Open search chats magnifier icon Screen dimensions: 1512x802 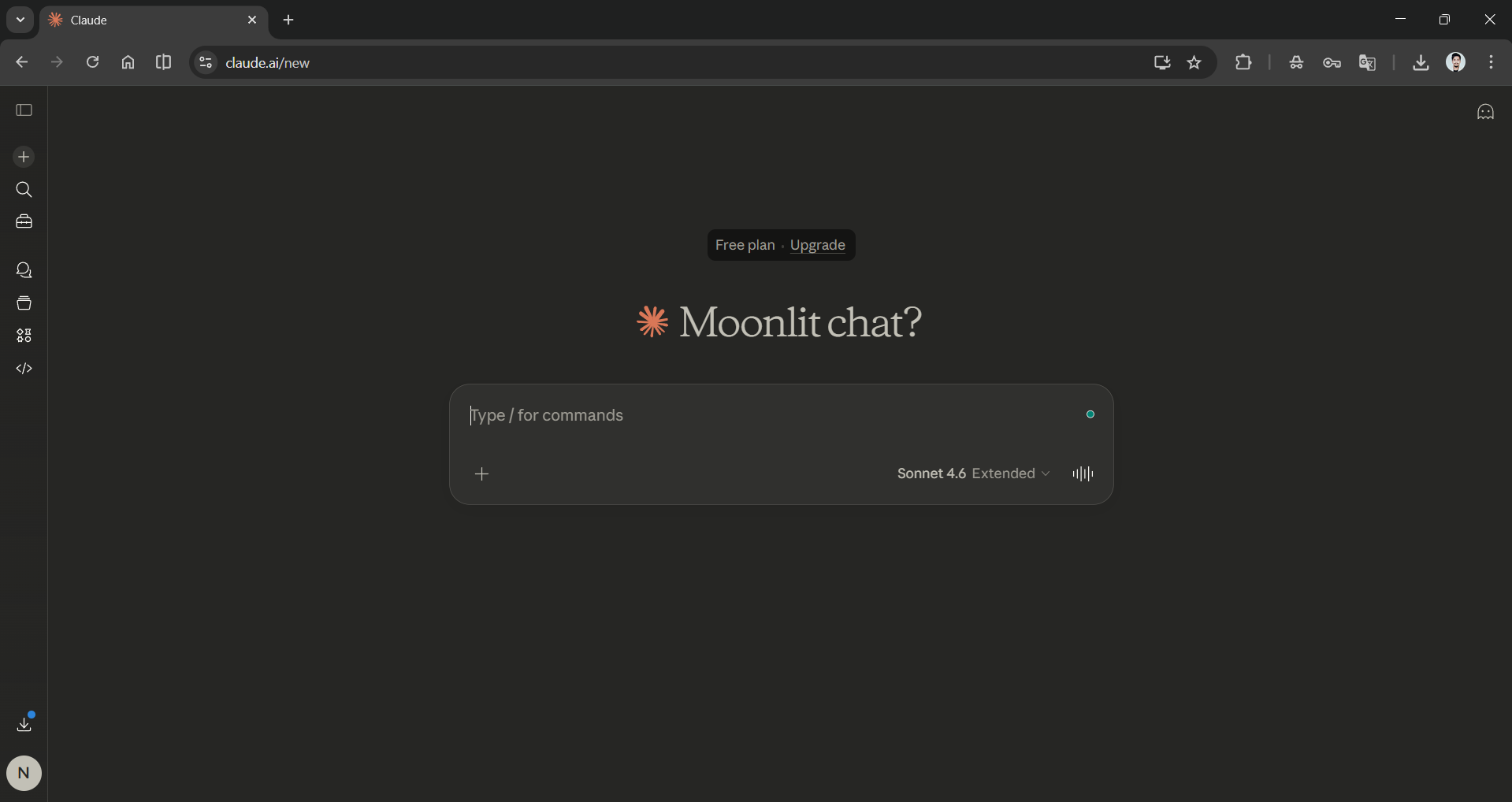[24, 190]
